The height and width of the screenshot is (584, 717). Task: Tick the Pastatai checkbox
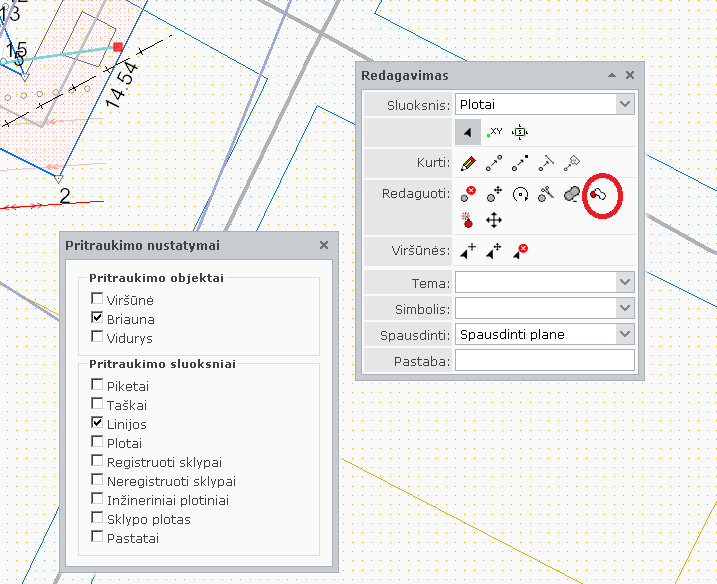pos(97,536)
